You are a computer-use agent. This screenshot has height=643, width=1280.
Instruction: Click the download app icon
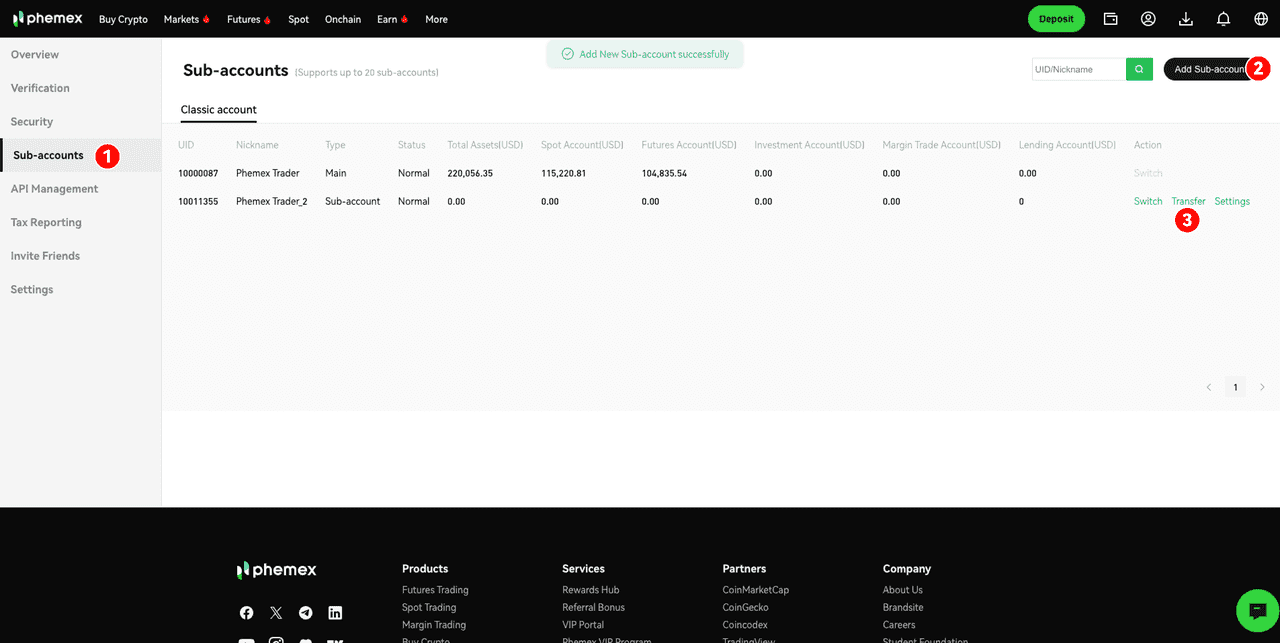coord(1186,19)
